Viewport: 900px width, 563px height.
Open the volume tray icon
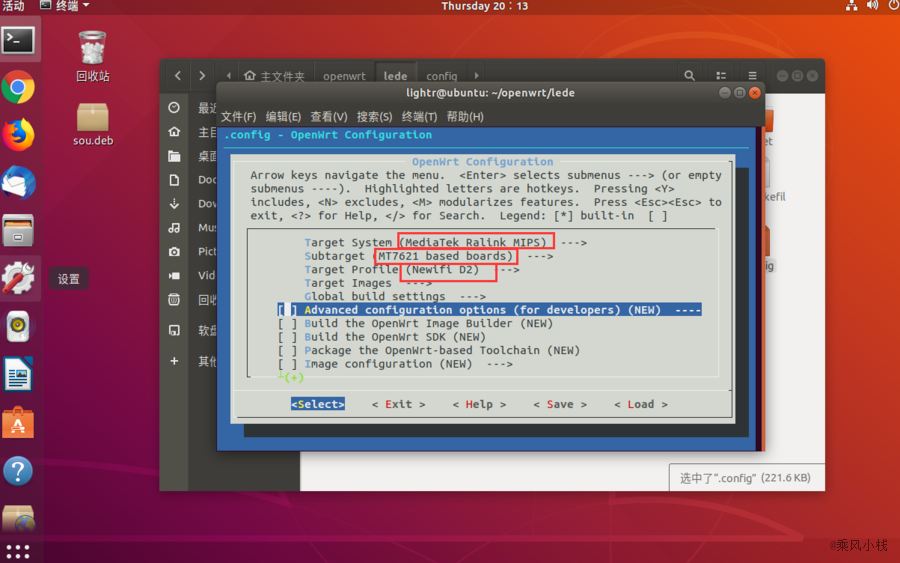coord(872,6)
